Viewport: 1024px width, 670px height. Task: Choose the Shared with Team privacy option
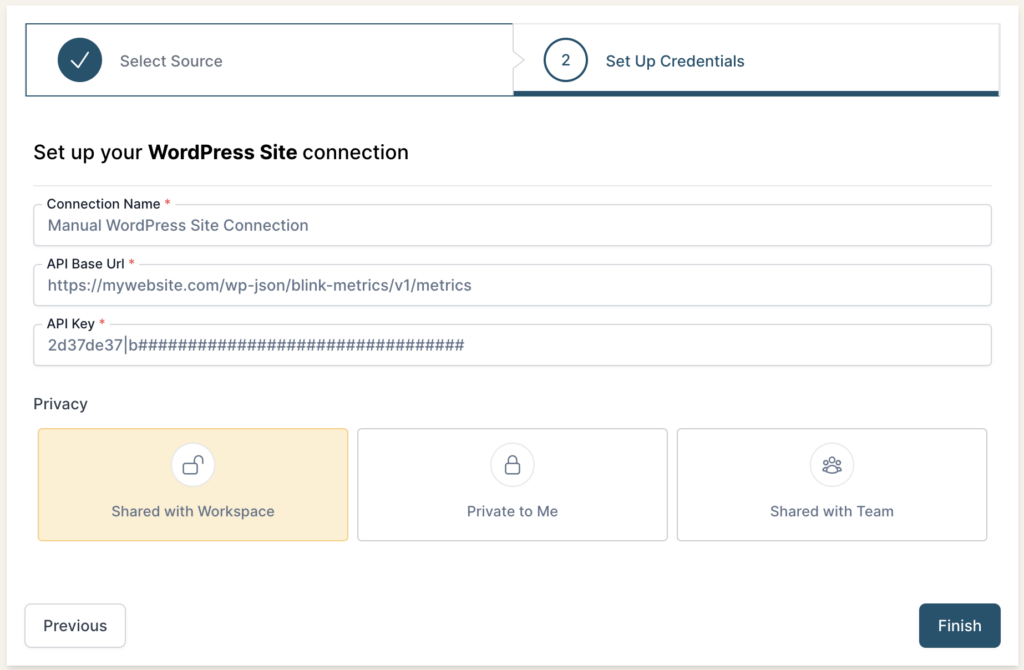[x=831, y=485]
